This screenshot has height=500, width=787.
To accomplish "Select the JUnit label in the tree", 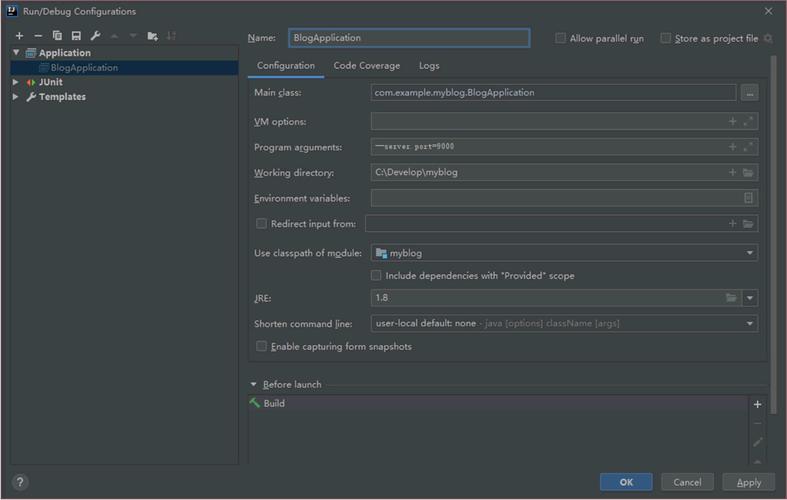I will pyautogui.click(x=51, y=82).
